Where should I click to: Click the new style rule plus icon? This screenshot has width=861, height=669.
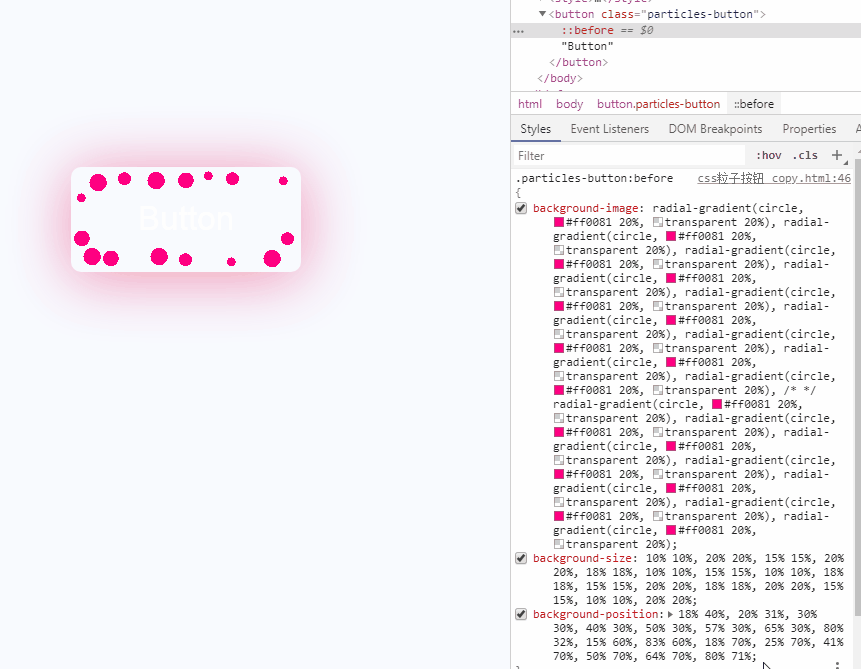836,155
